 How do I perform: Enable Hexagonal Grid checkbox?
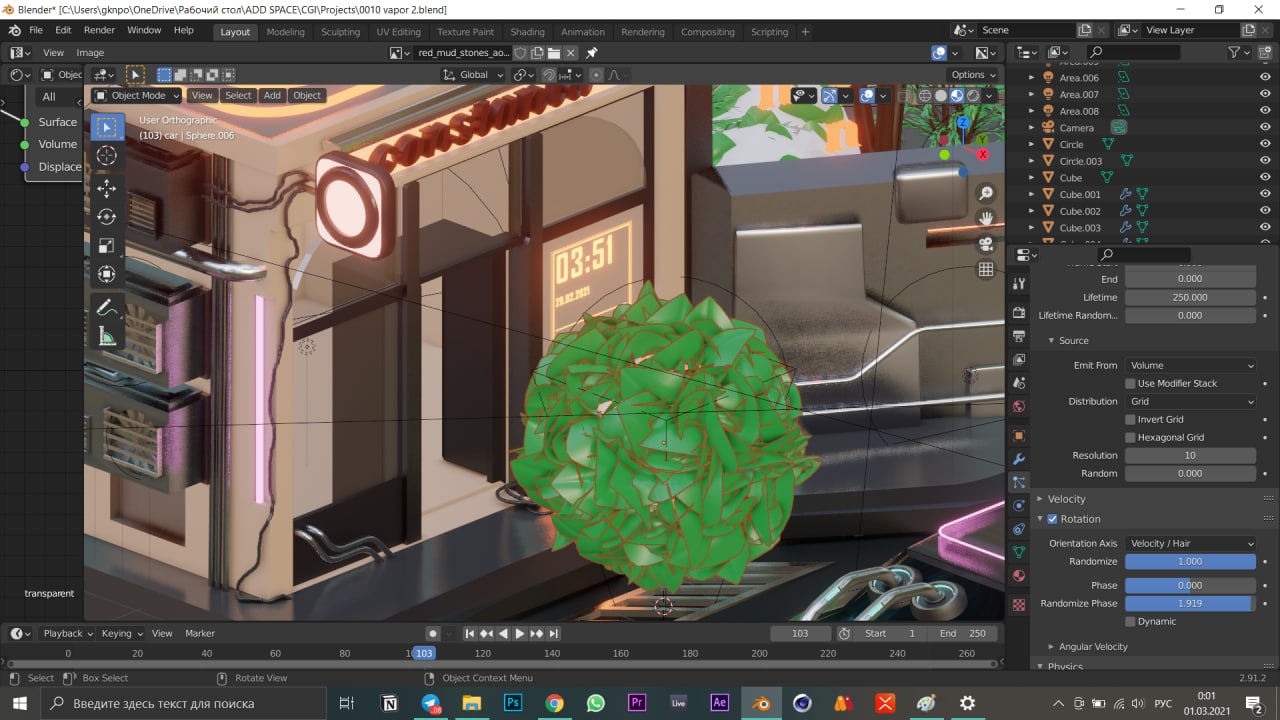tap(1130, 437)
